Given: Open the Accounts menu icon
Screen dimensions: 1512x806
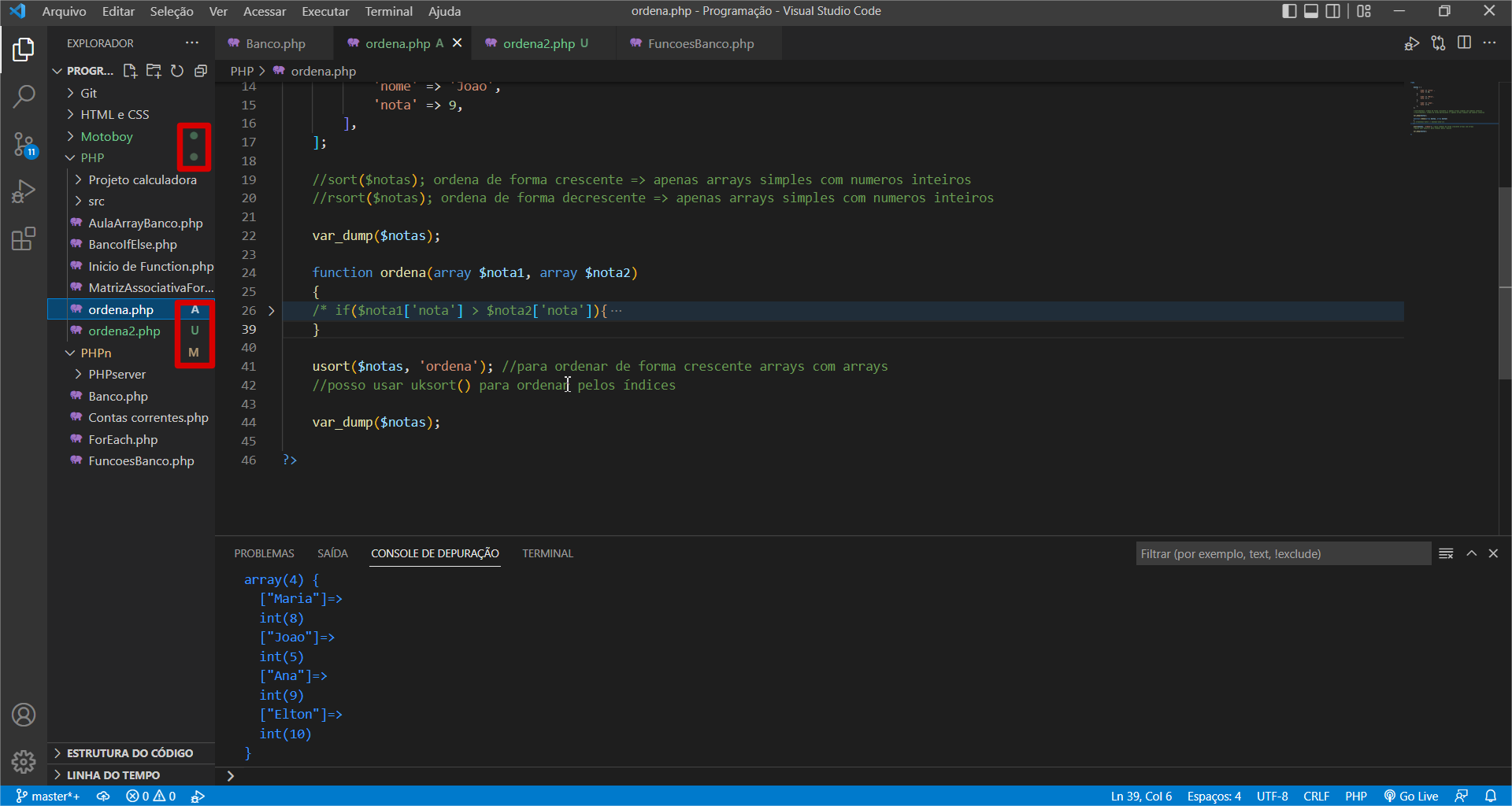Looking at the screenshot, I should [24, 715].
